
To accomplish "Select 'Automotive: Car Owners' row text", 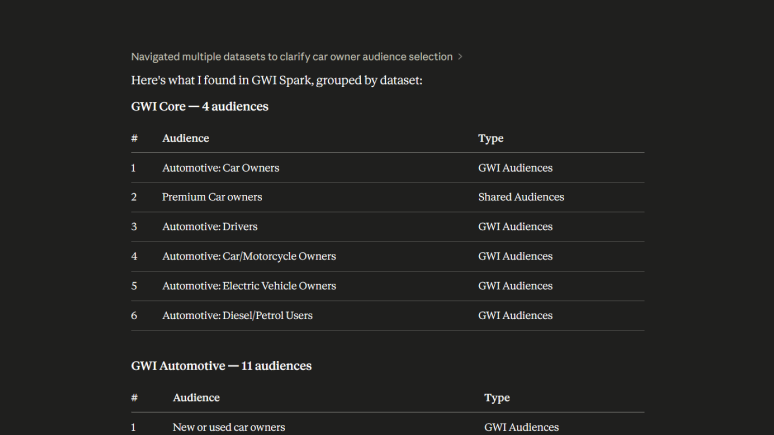I will [x=221, y=168].
